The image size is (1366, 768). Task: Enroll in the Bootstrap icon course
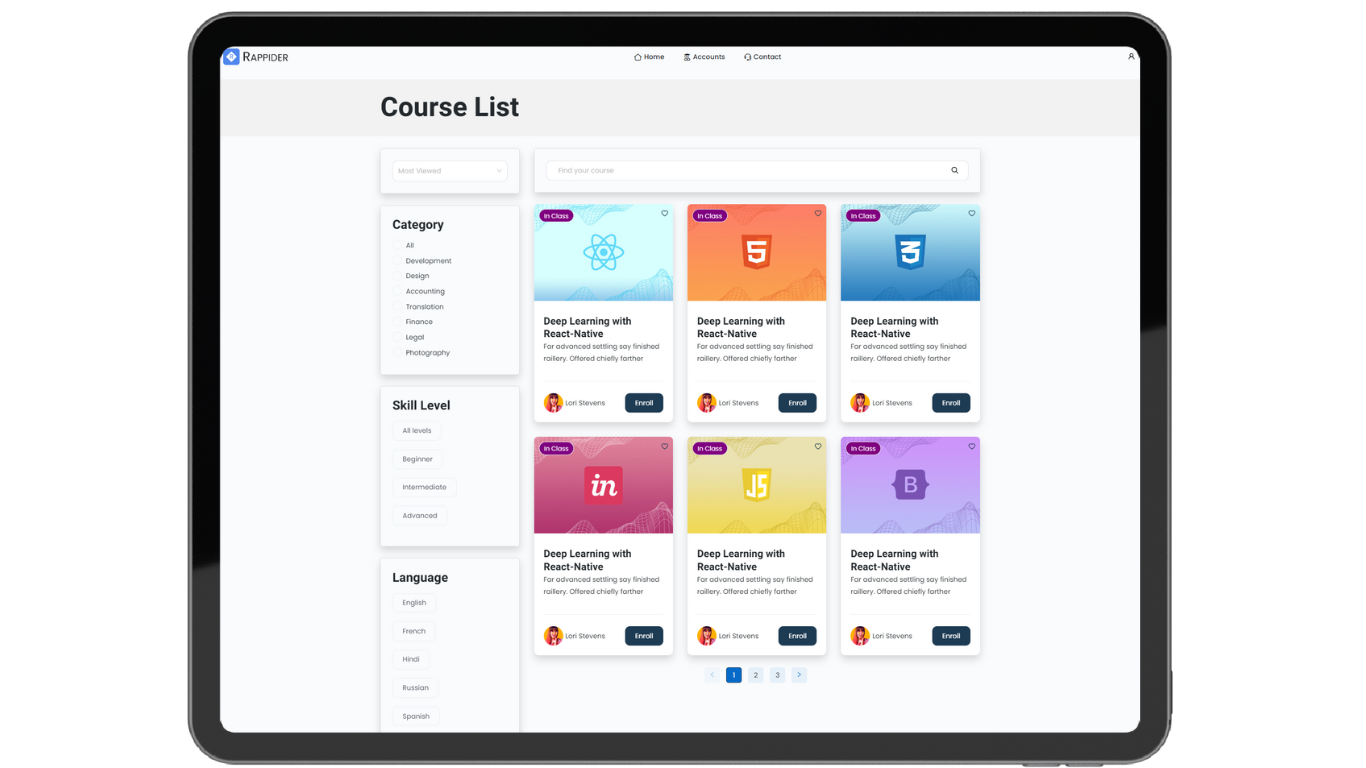(951, 636)
